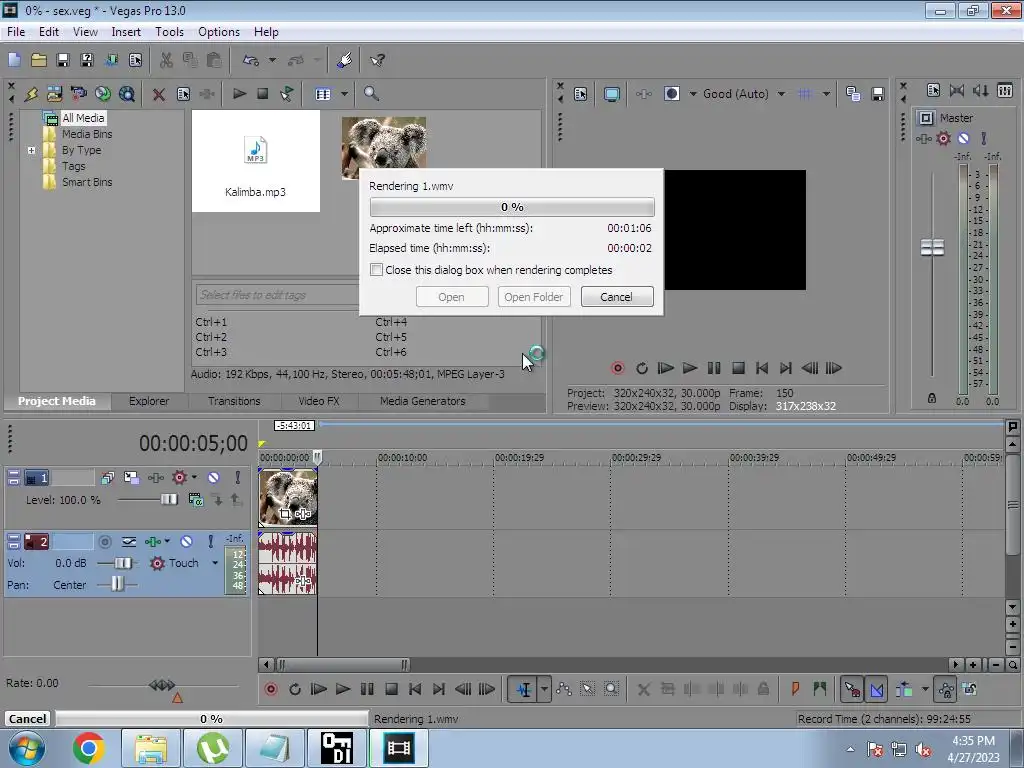Click the Master FX gear icon
The image size is (1024, 768).
coord(944,138)
